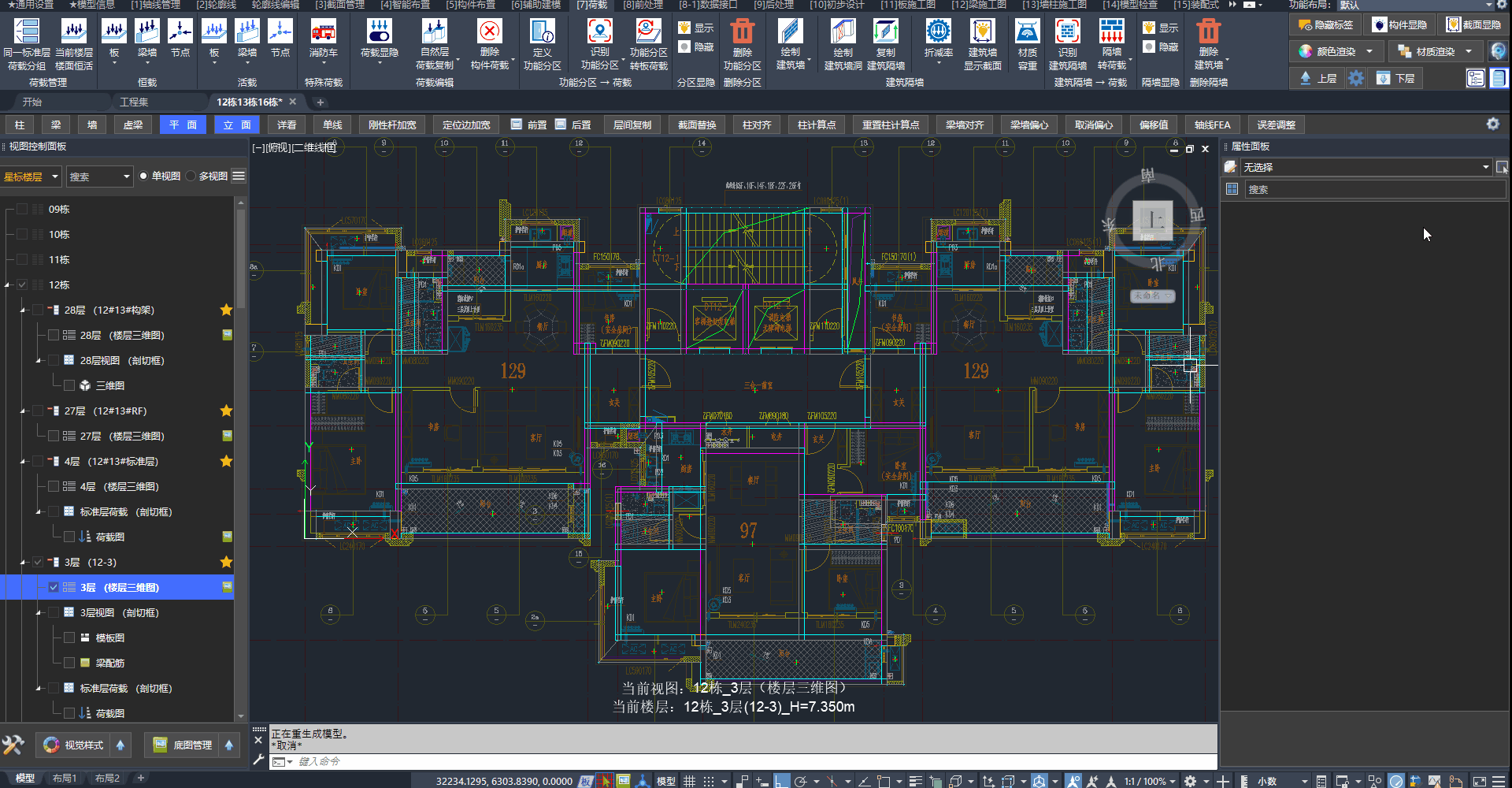
Task: Open the [9]后处理 ribbon tab
Action: pyautogui.click(x=773, y=5)
